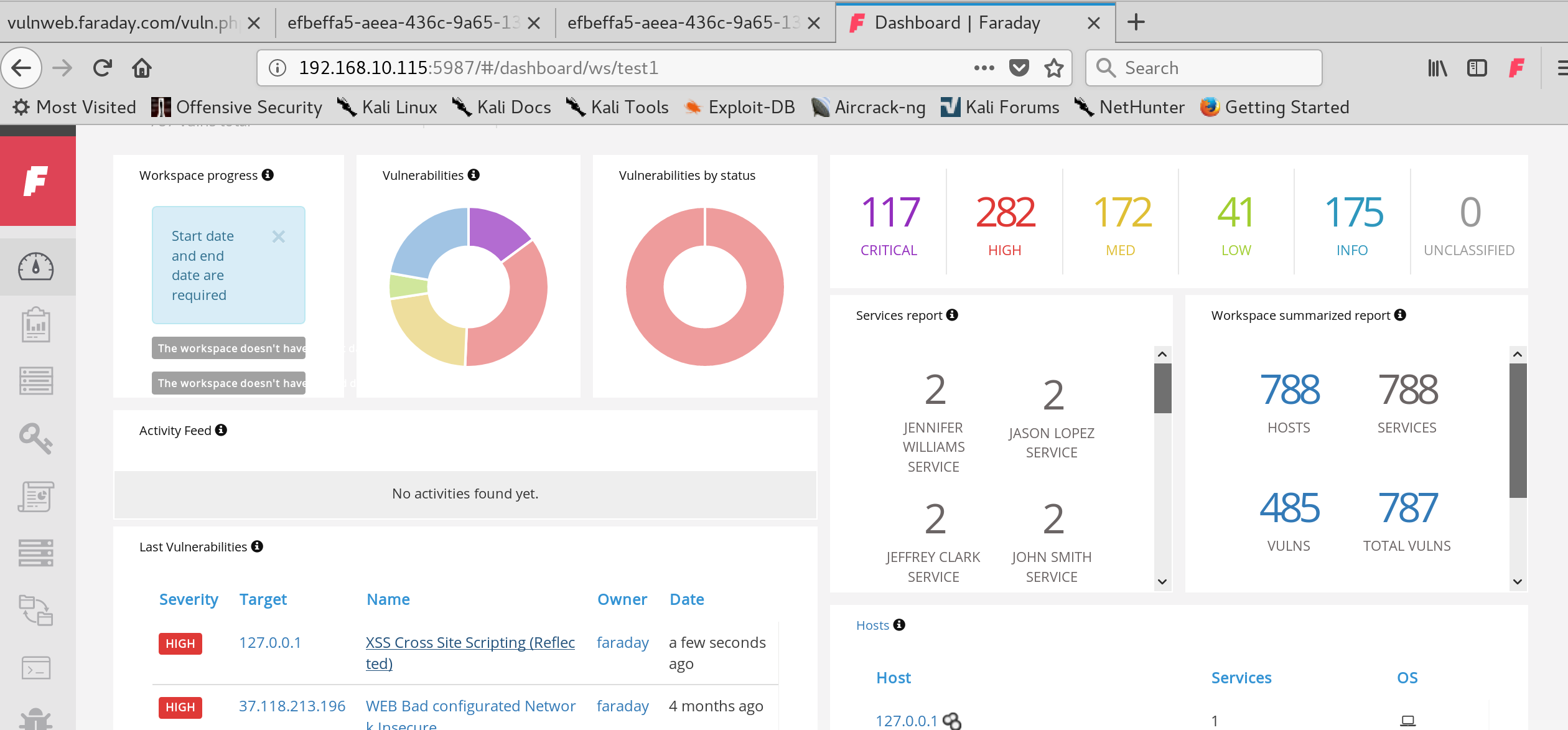This screenshot has height=730, width=1568.
Task: Click the Pocket save icon in address bar
Action: coord(1019,68)
